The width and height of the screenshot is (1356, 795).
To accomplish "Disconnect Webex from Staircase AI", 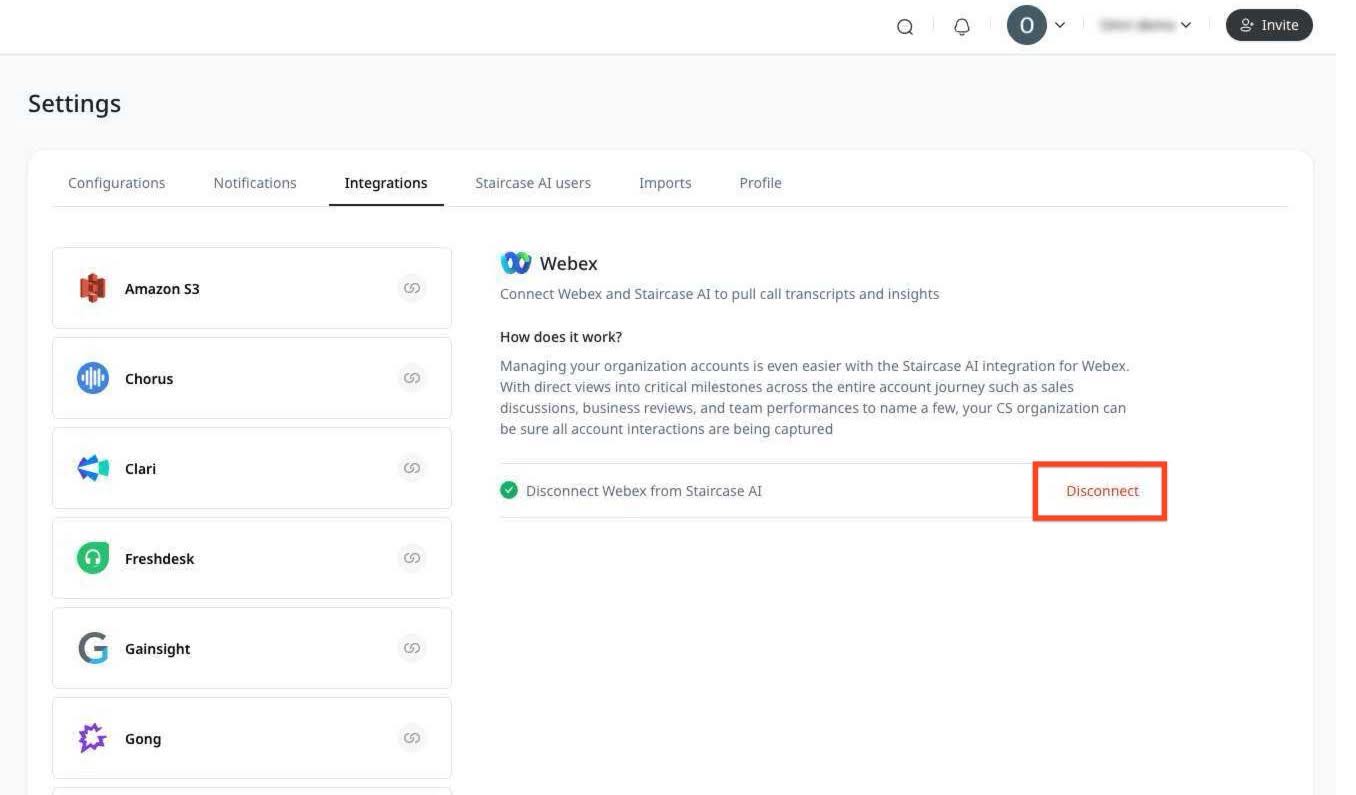I will [1102, 491].
